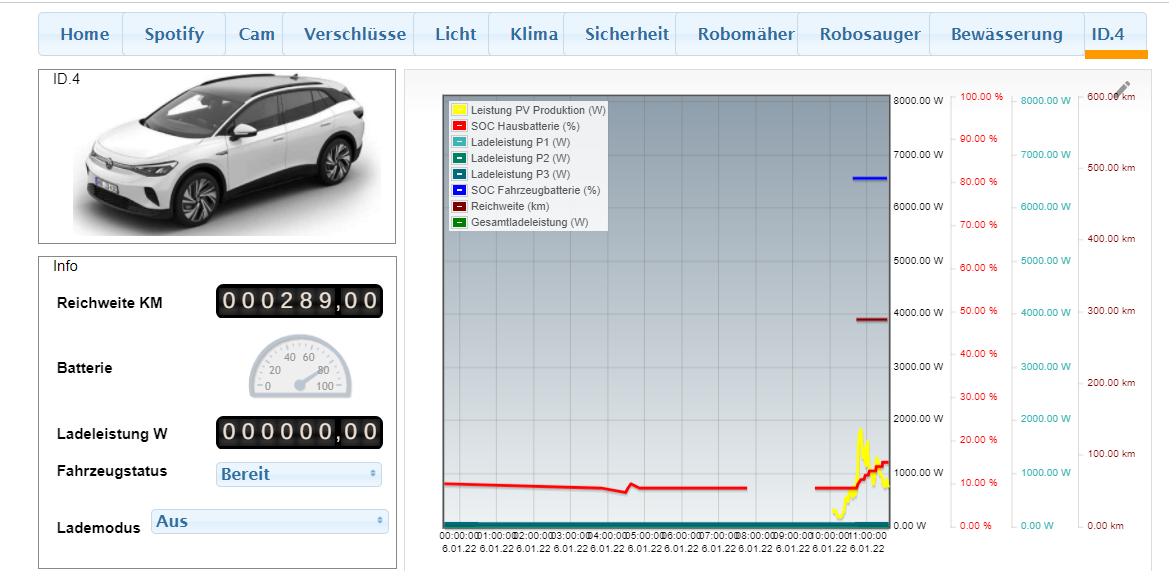Click the 600.00 km axis label

(1112, 97)
